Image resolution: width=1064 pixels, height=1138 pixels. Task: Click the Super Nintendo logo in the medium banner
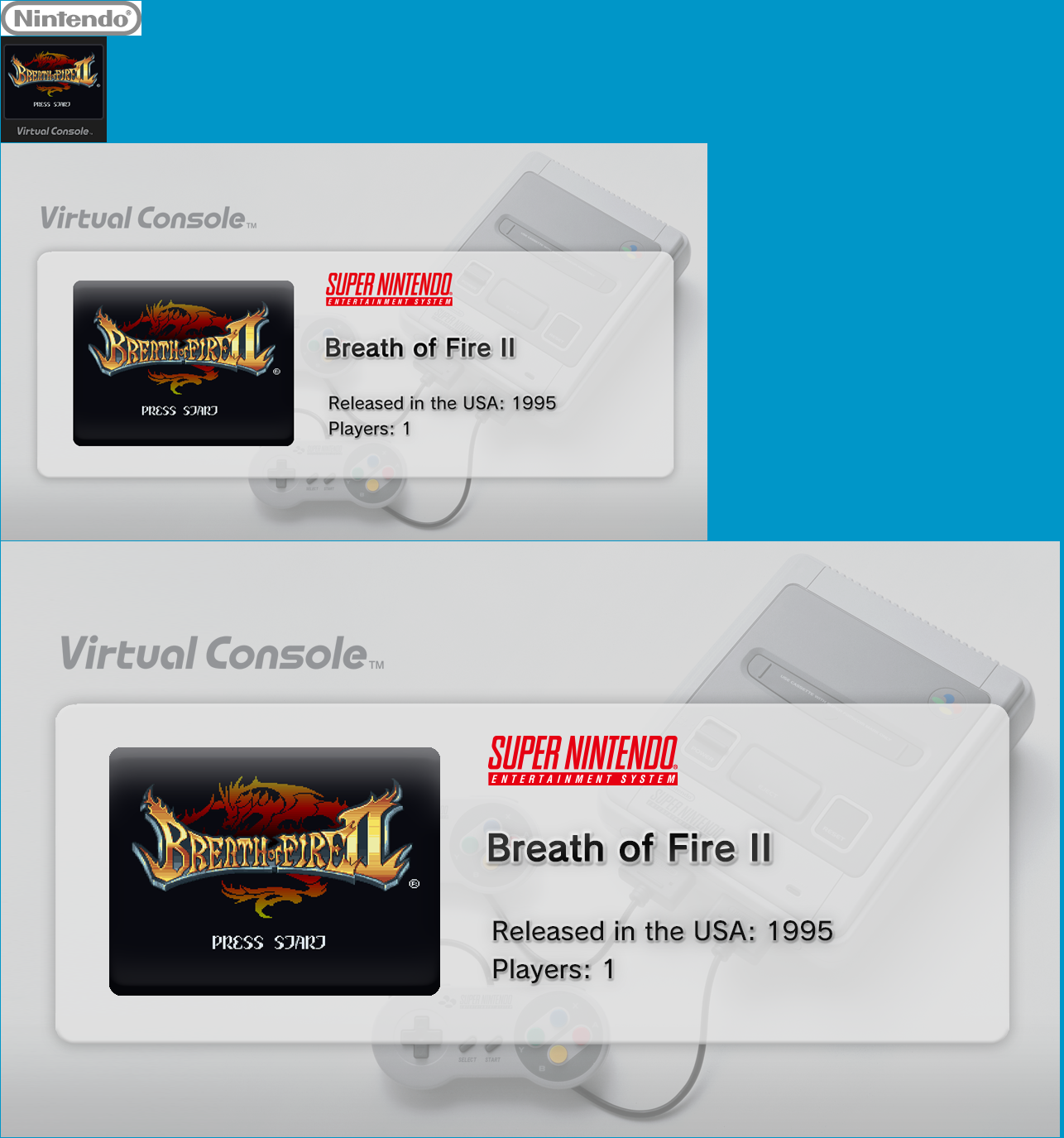click(389, 289)
